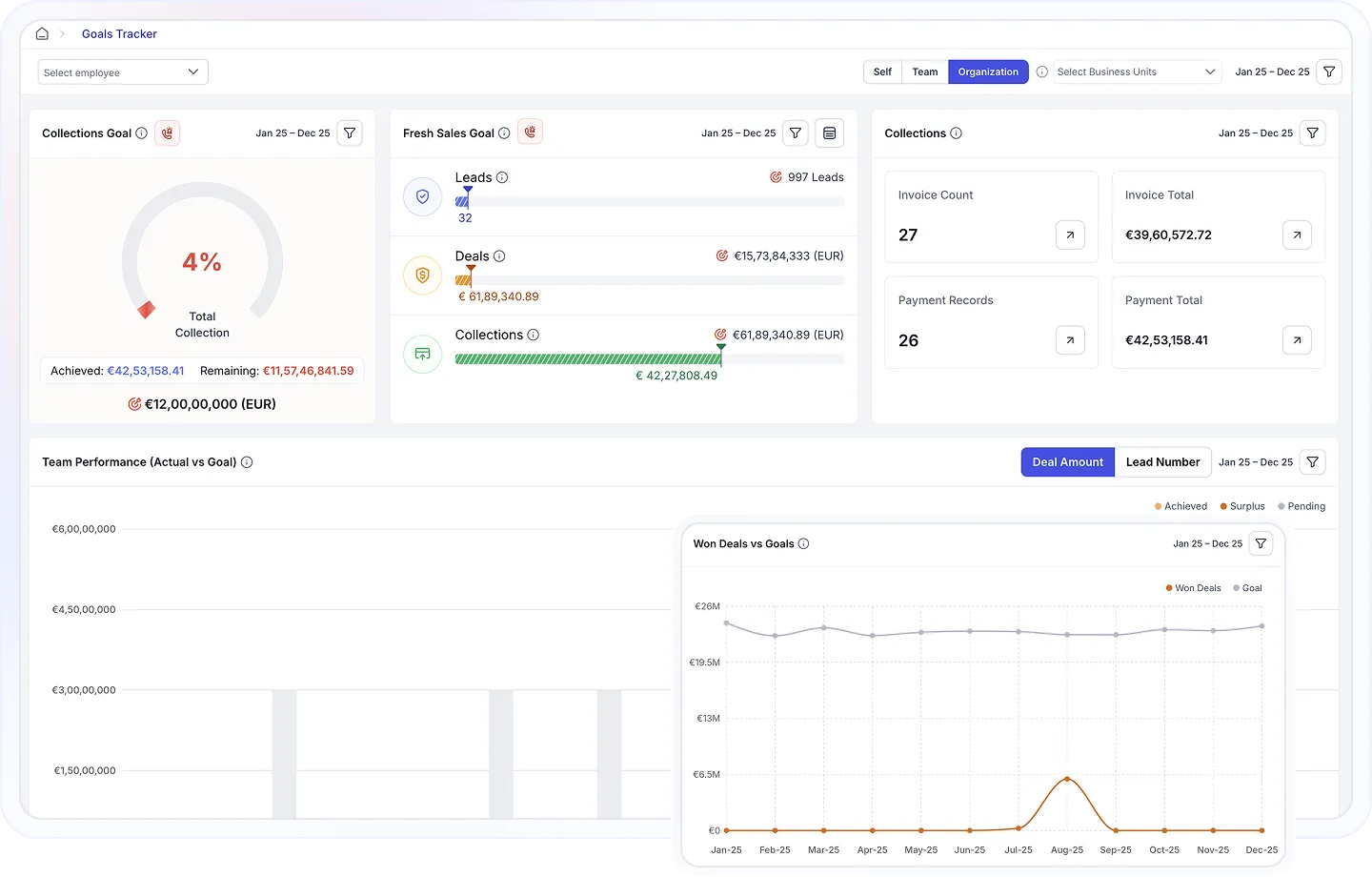Viewport: 1372px width, 877px height.
Task: Open the top-right global date filter
Action: (x=1329, y=72)
